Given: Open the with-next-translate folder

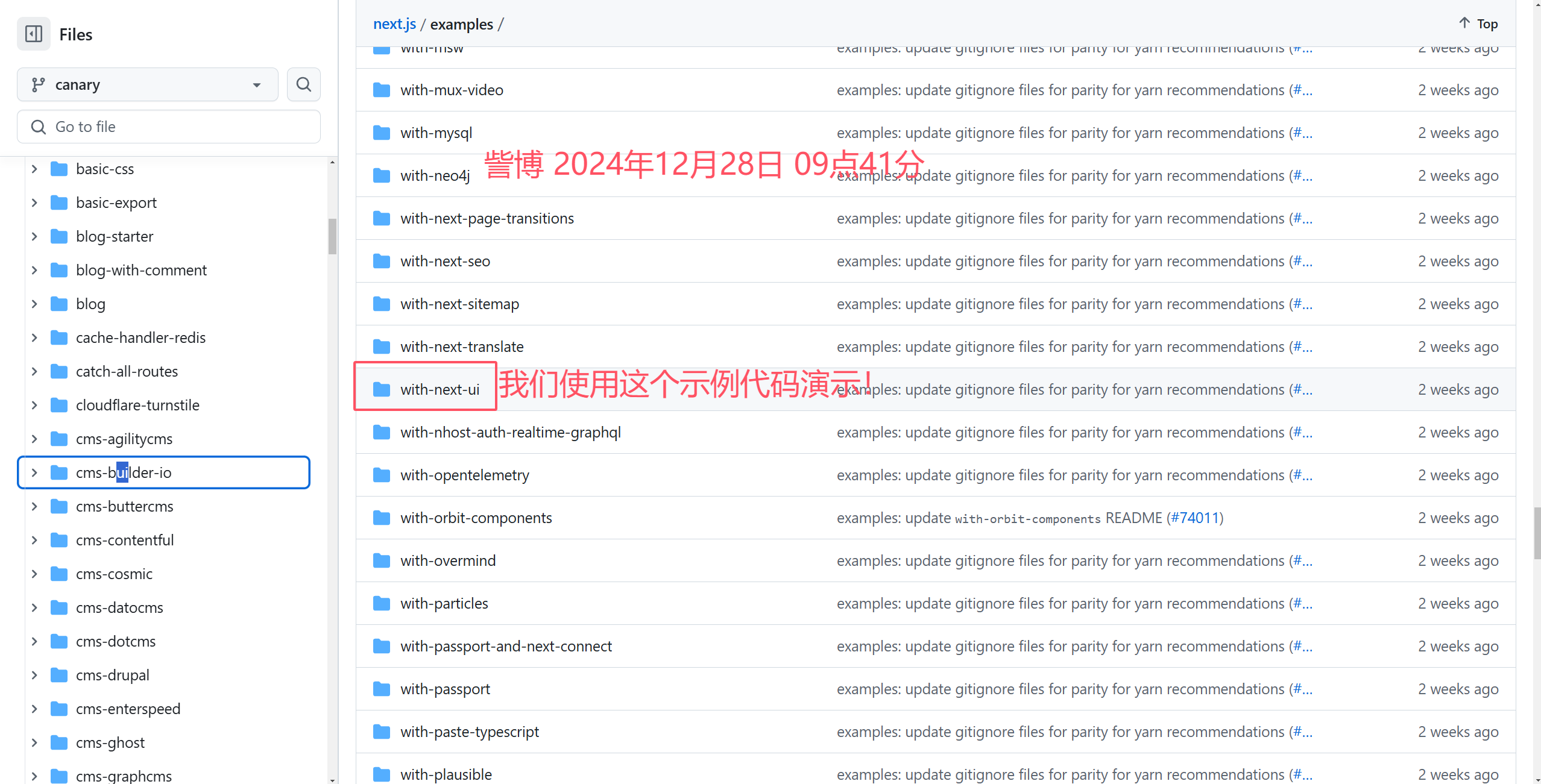Looking at the screenshot, I should coord(462,347).
